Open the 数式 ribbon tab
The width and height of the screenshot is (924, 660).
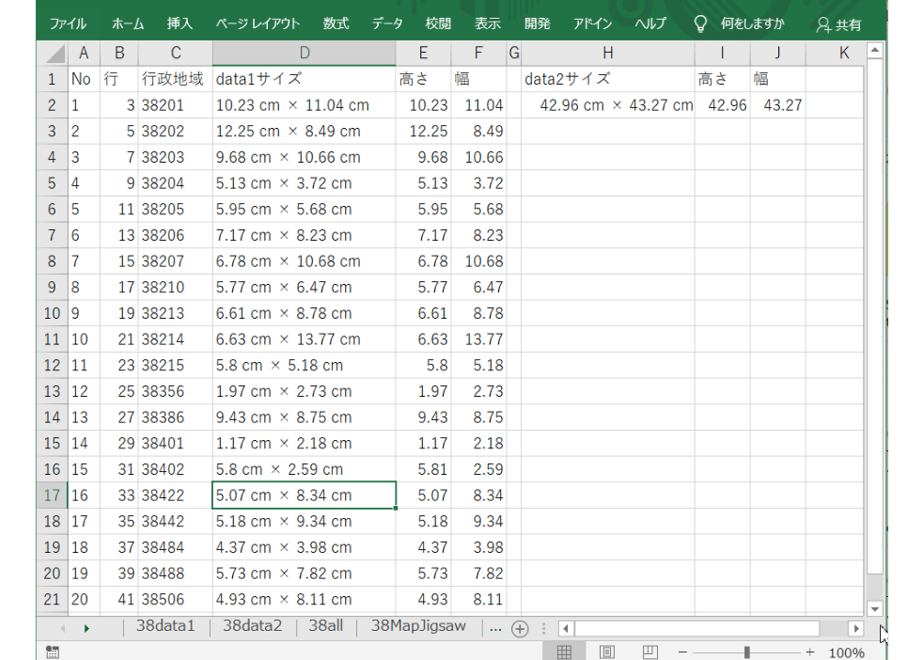(x=336, y=24)
